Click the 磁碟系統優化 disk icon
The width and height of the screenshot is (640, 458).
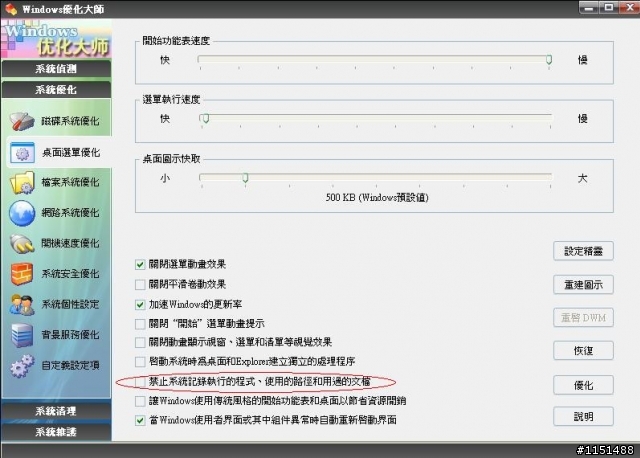click(22, 121)
